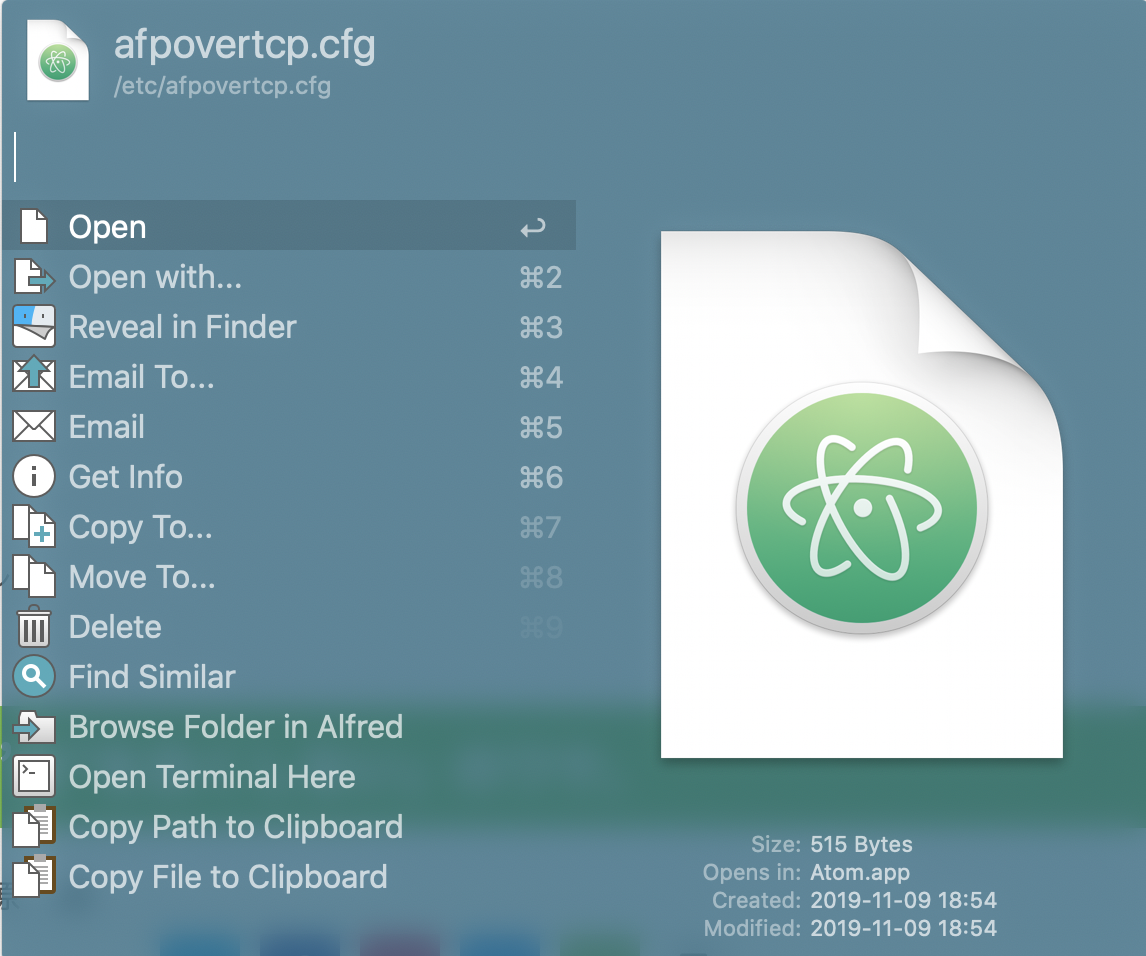Select the Delete action
Image resolution: width=1146 pixels, height=956 pixels.
(289, 626)
